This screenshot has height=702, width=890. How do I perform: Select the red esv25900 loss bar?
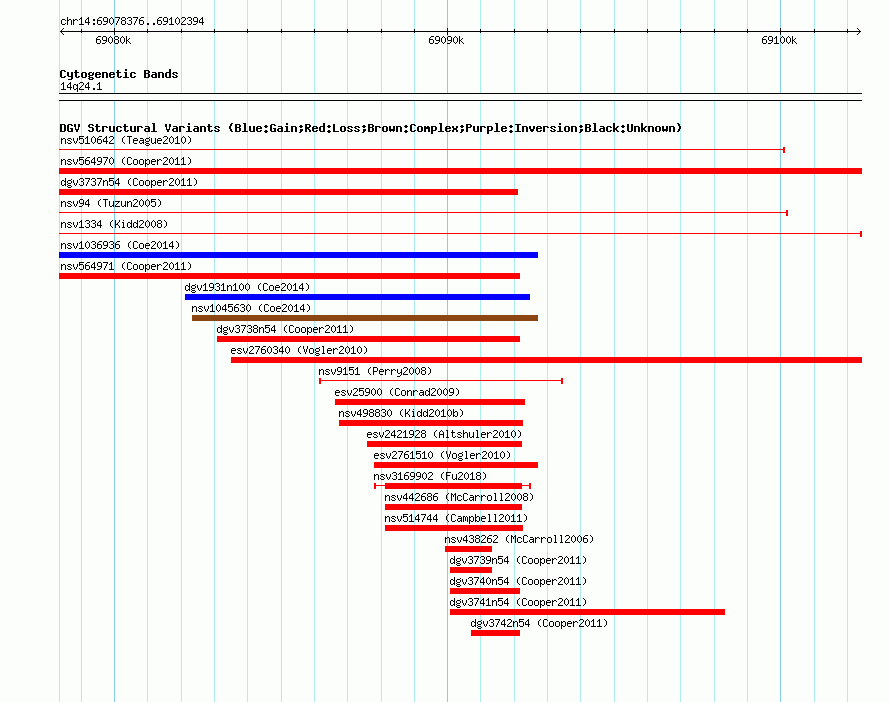pos(430,402)
